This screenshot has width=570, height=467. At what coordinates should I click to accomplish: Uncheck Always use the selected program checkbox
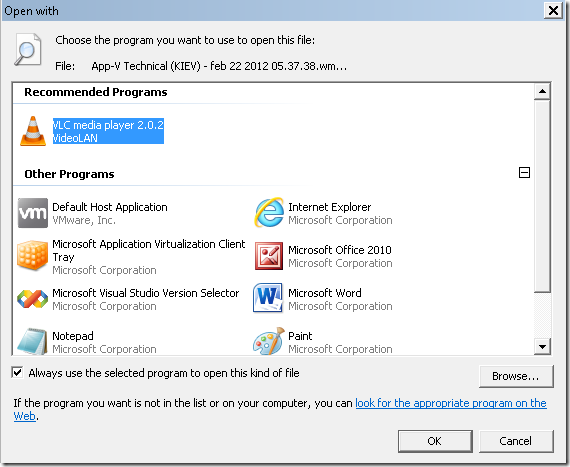(x=17, y=373)
